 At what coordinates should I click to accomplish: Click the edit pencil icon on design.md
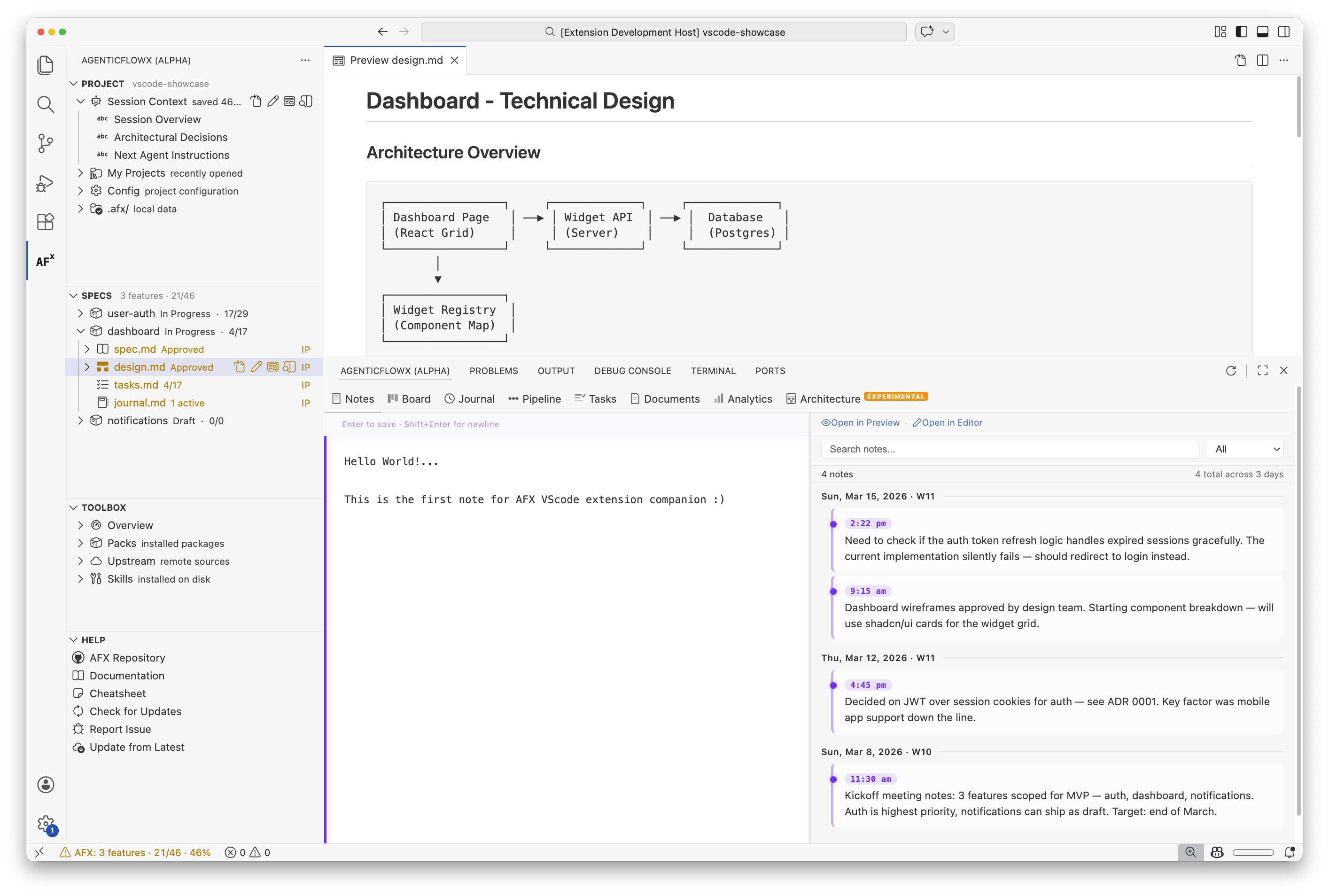256,367
